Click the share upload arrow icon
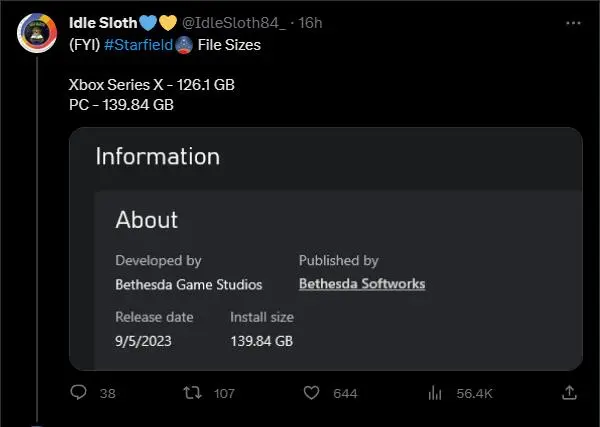 [568, 393]
